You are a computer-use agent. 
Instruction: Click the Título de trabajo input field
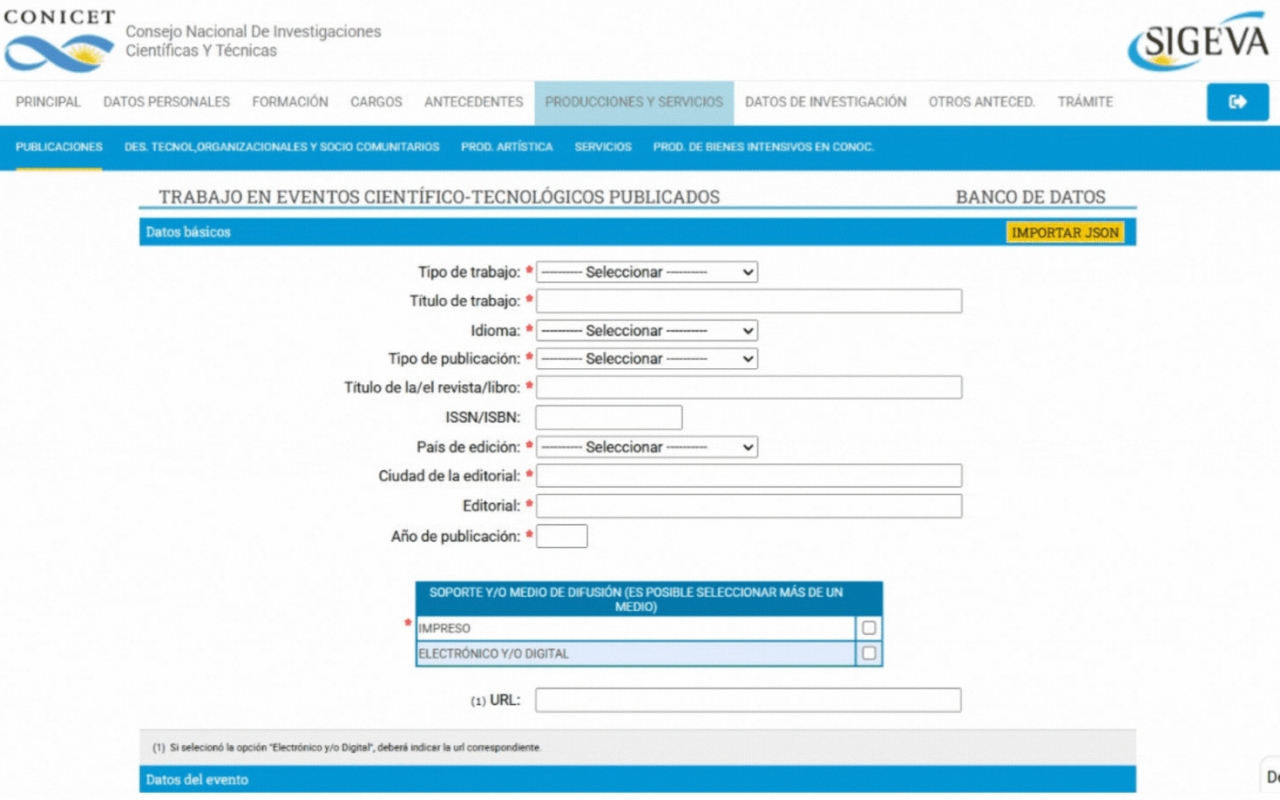pyautogui.click(x=749, y=301)
